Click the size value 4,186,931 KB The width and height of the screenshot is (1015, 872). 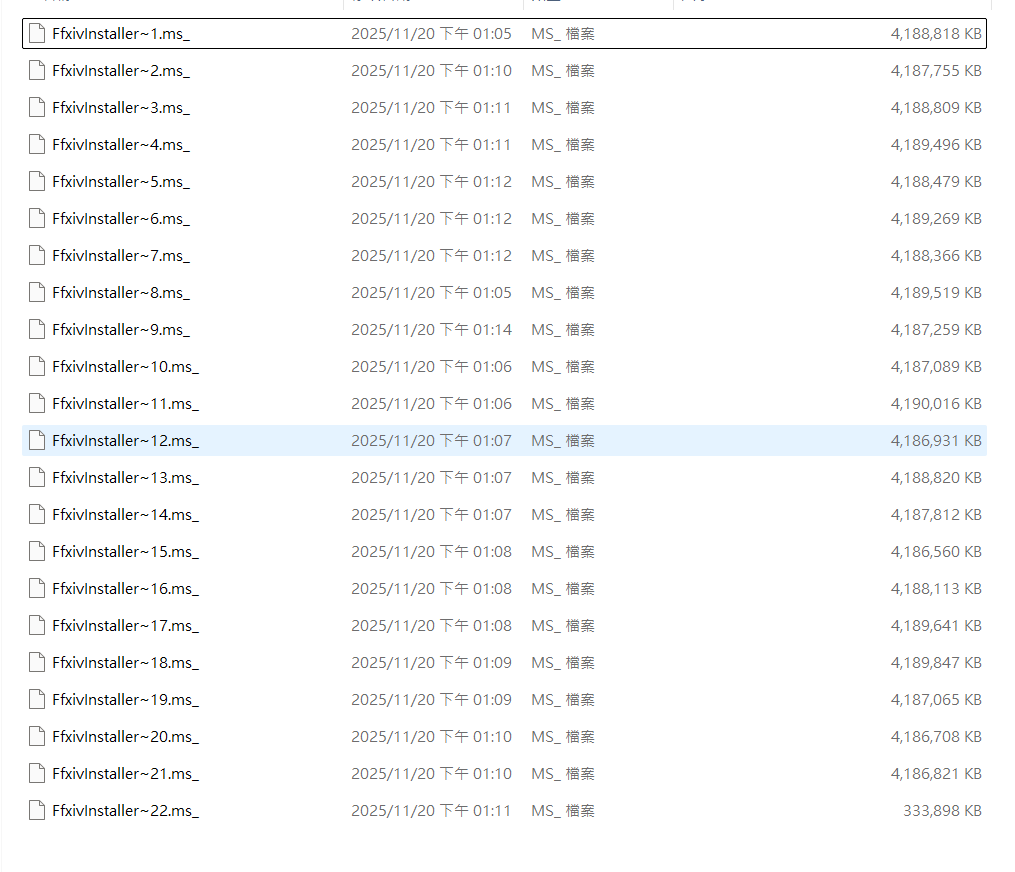point(936,441)
